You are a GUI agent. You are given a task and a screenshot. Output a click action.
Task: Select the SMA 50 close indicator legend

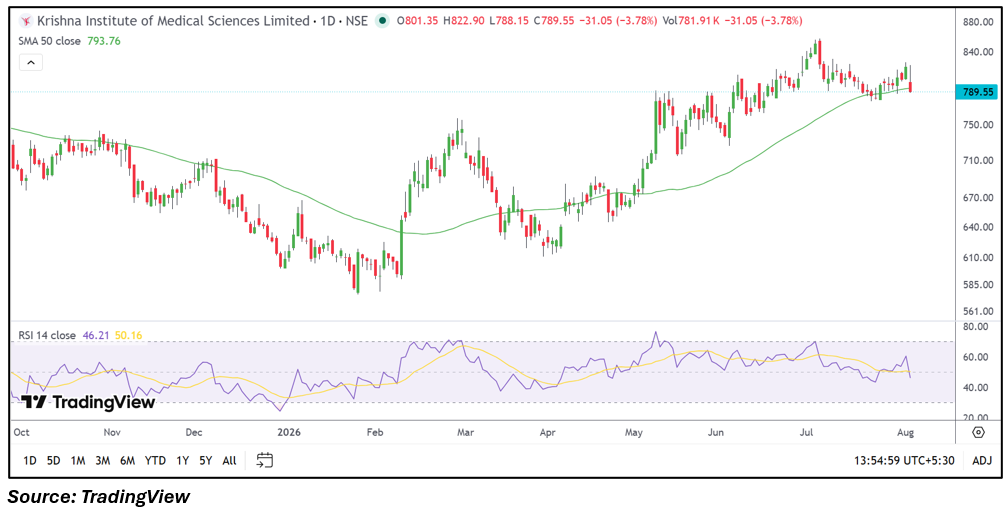(50, 41)
